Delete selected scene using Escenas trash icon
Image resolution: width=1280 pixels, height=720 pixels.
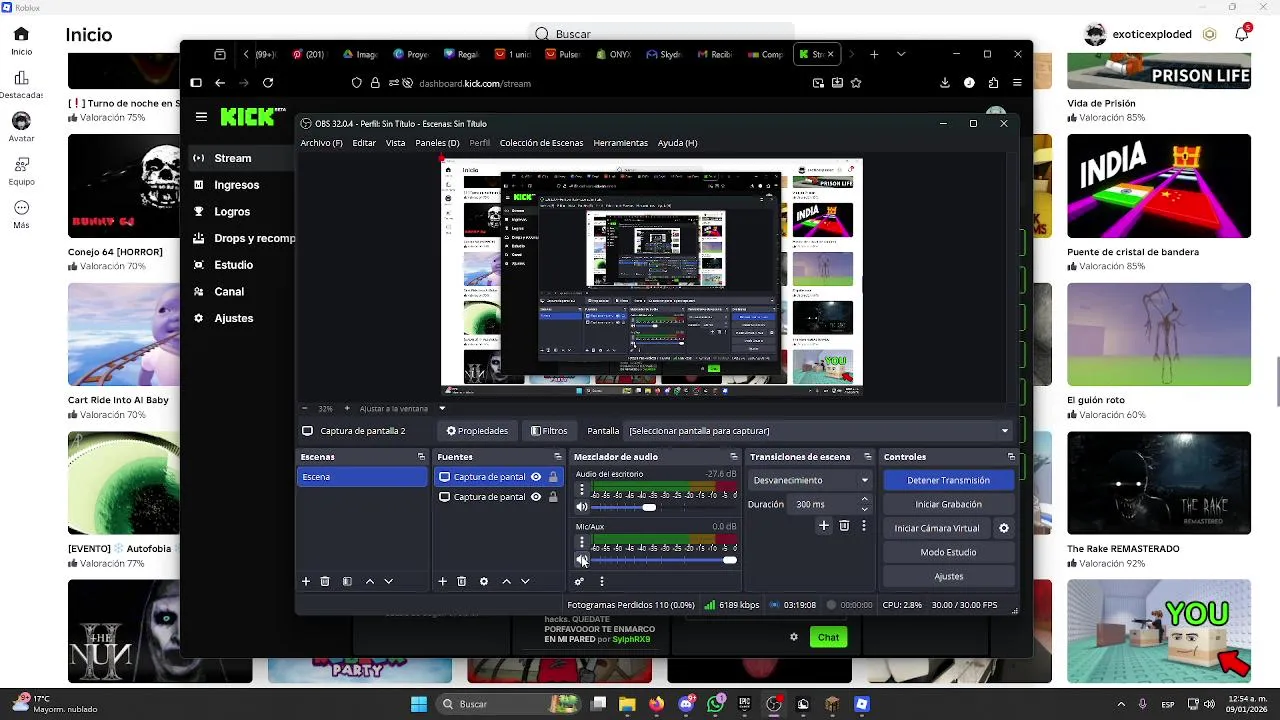[325, 581]
